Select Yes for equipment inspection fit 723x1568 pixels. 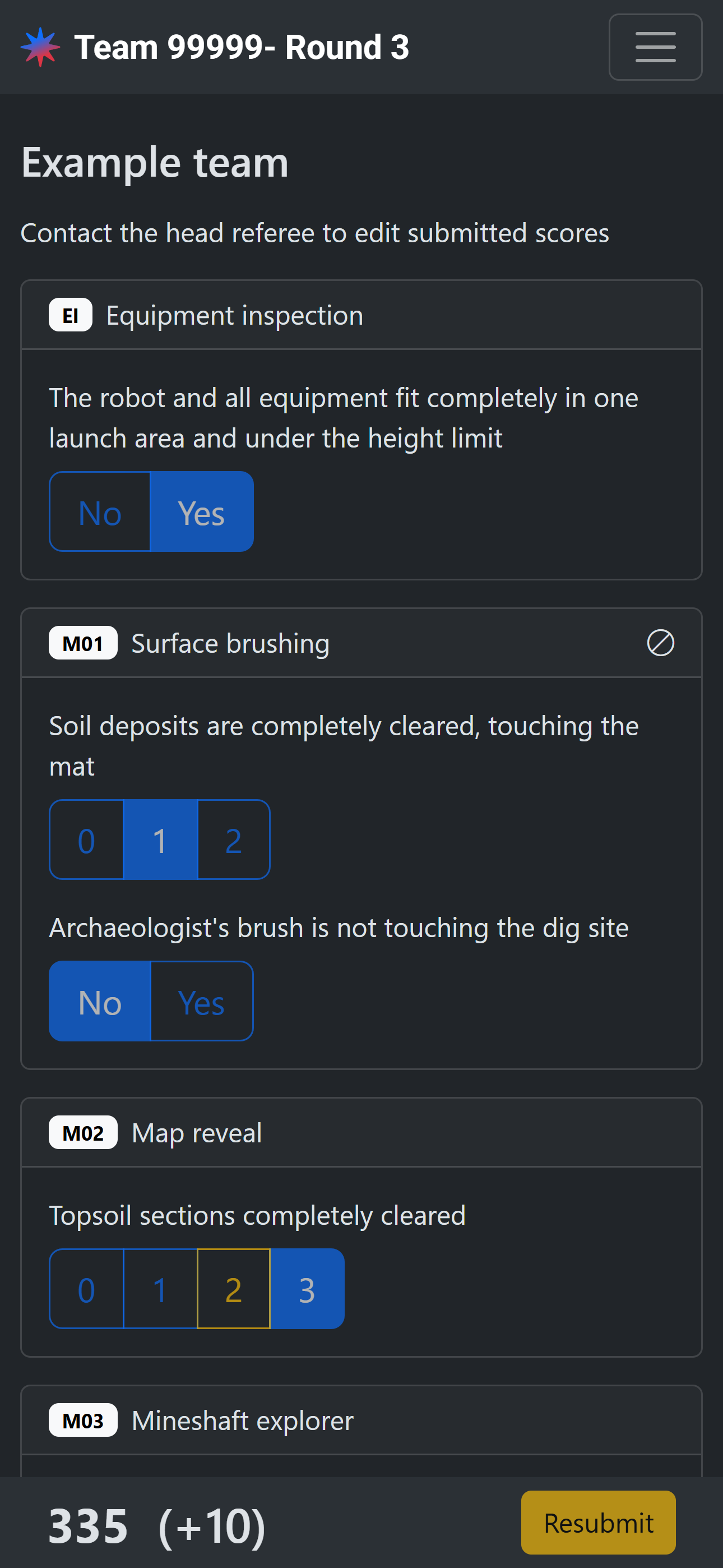pos(201,512)
